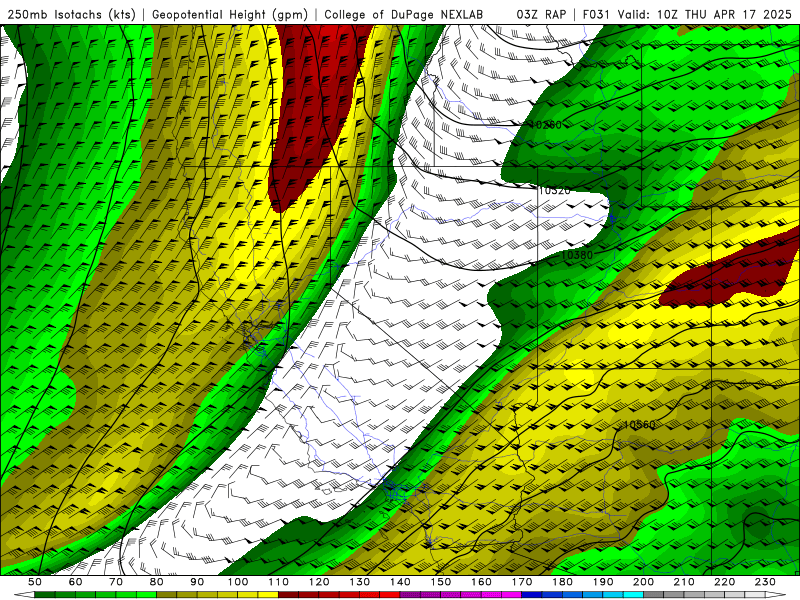The width and height of the screenshot is (800, 600).
Task: Click the 80 value on the color scale
Action: coord(157,582)
